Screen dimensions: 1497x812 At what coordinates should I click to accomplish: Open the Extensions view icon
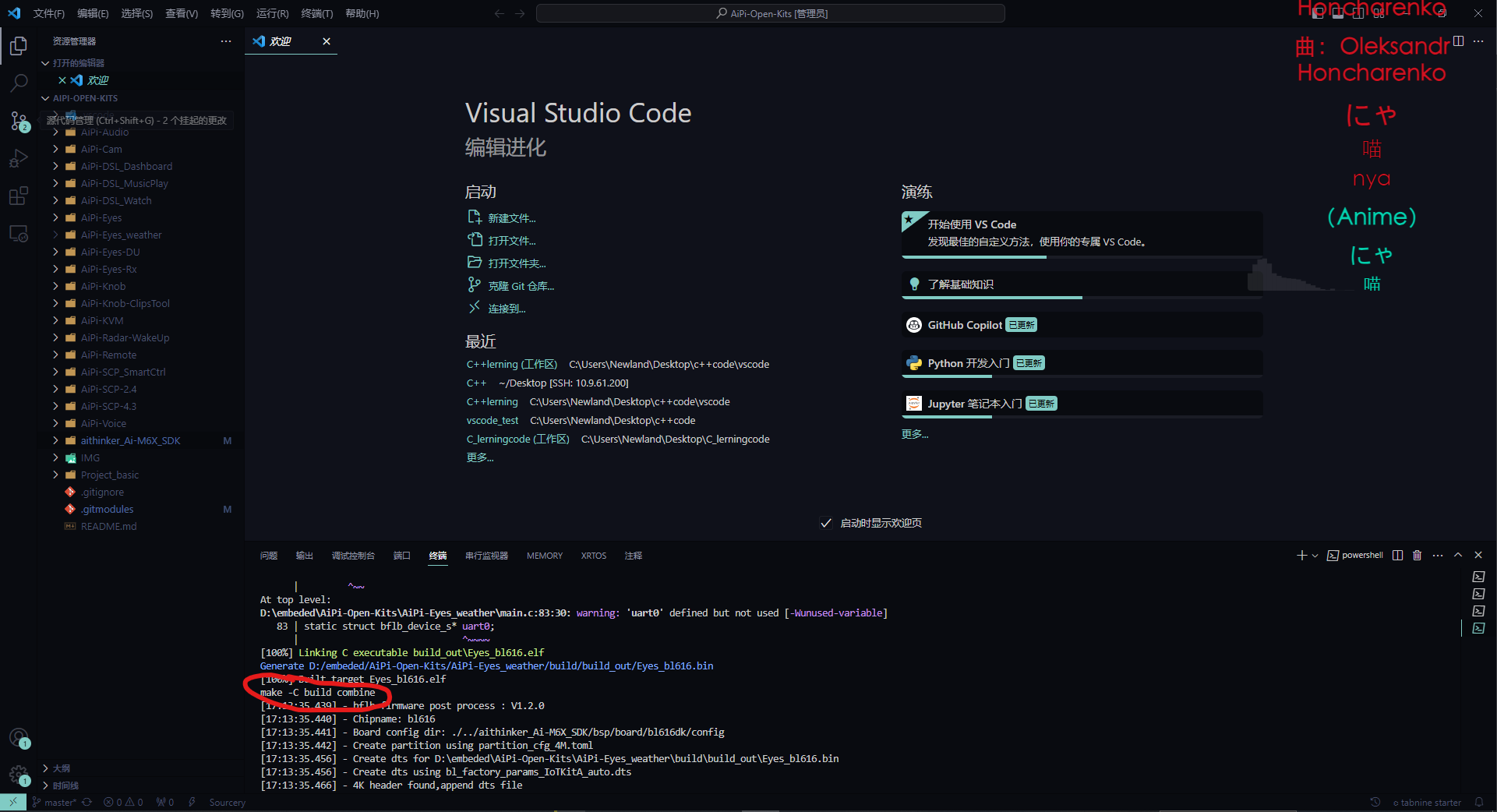19,196
